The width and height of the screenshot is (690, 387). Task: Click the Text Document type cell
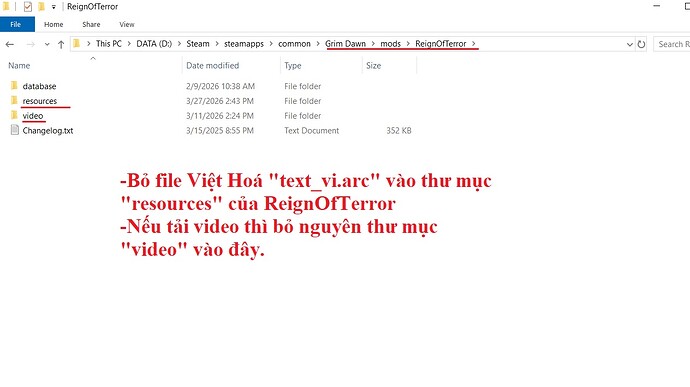click(311, 131)
